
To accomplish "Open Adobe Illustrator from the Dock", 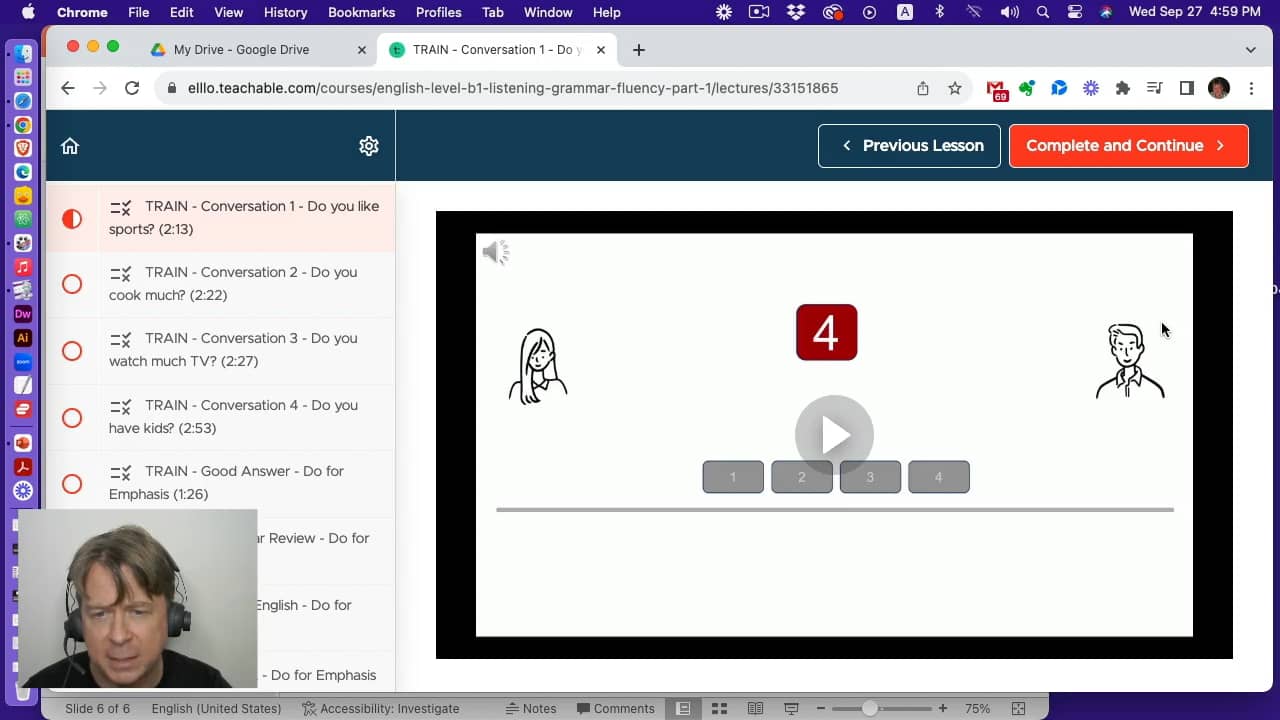I will [23, 338].
